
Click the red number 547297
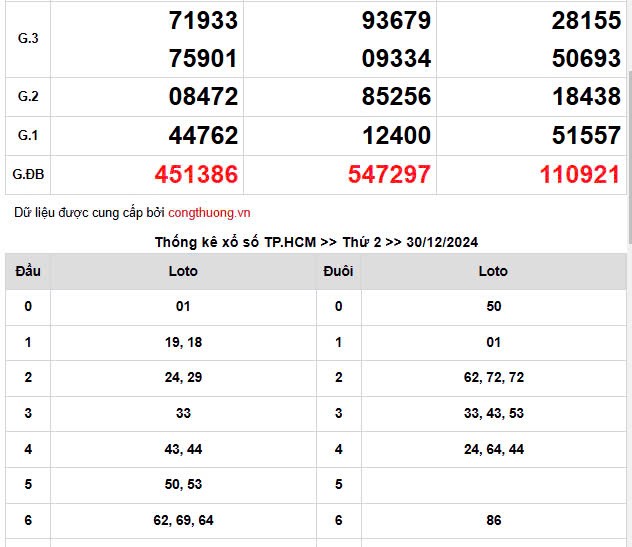389,175
